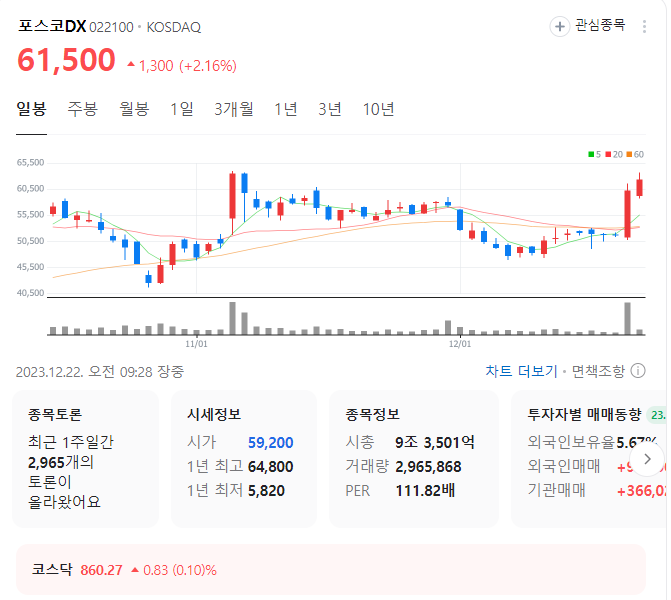Click the 포스코DX stock name
Screen dimensions: 671x600
coord(52,26)
